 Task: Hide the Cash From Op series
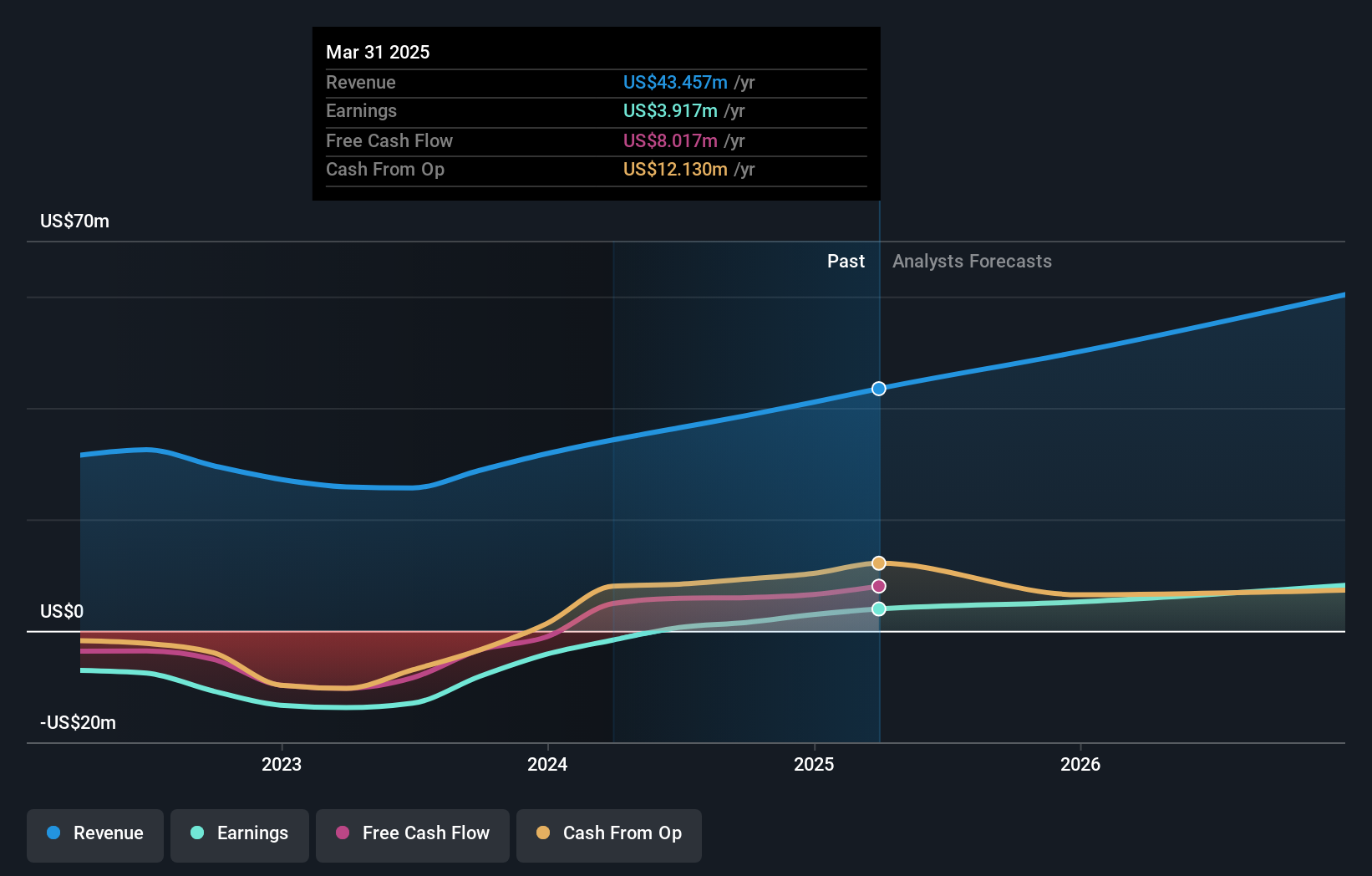(x=608, y=833)
